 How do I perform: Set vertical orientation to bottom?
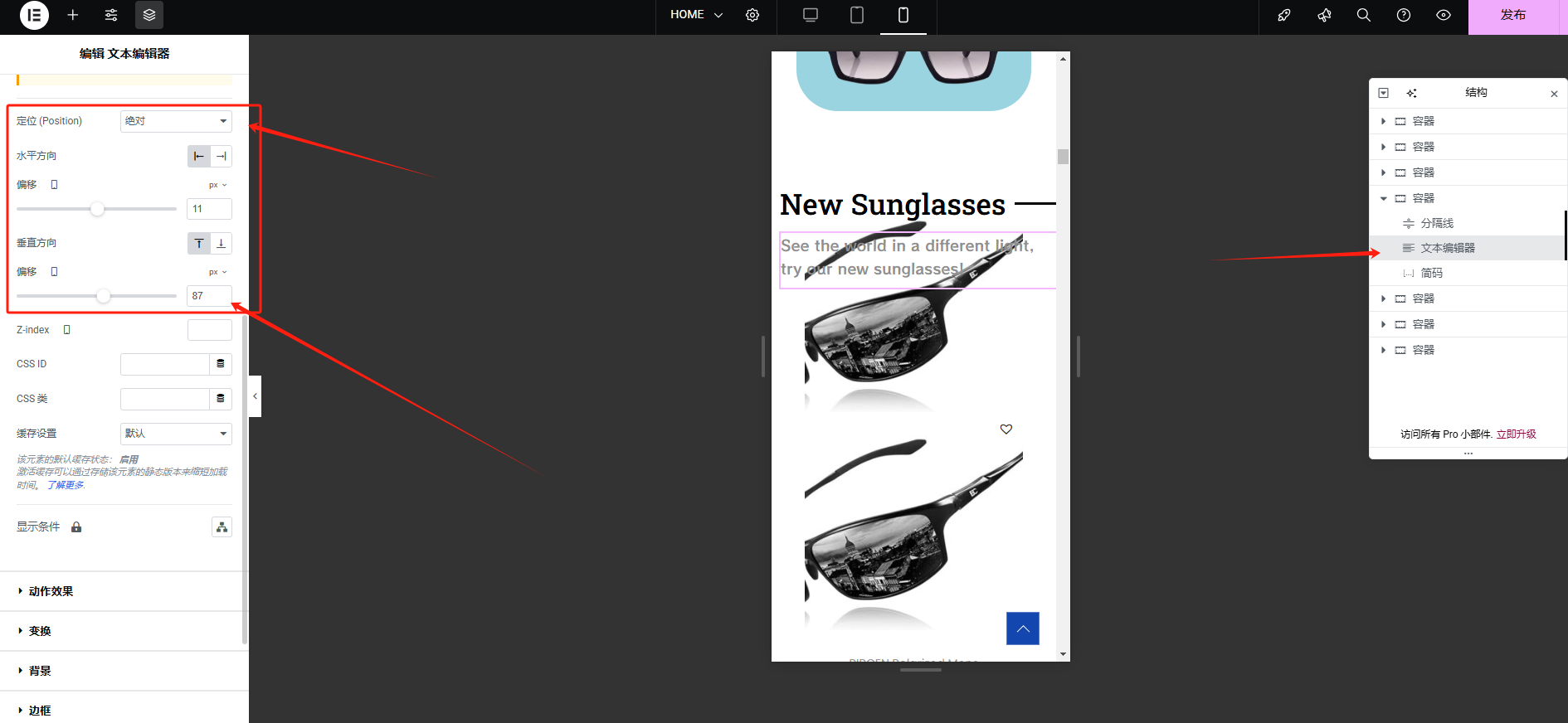[x=222, y=243]
